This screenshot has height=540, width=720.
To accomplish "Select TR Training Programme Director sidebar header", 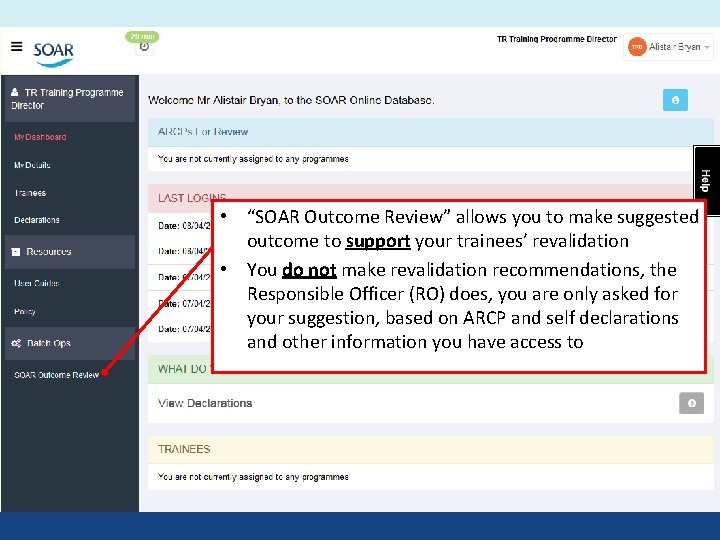I will point(70,99).
